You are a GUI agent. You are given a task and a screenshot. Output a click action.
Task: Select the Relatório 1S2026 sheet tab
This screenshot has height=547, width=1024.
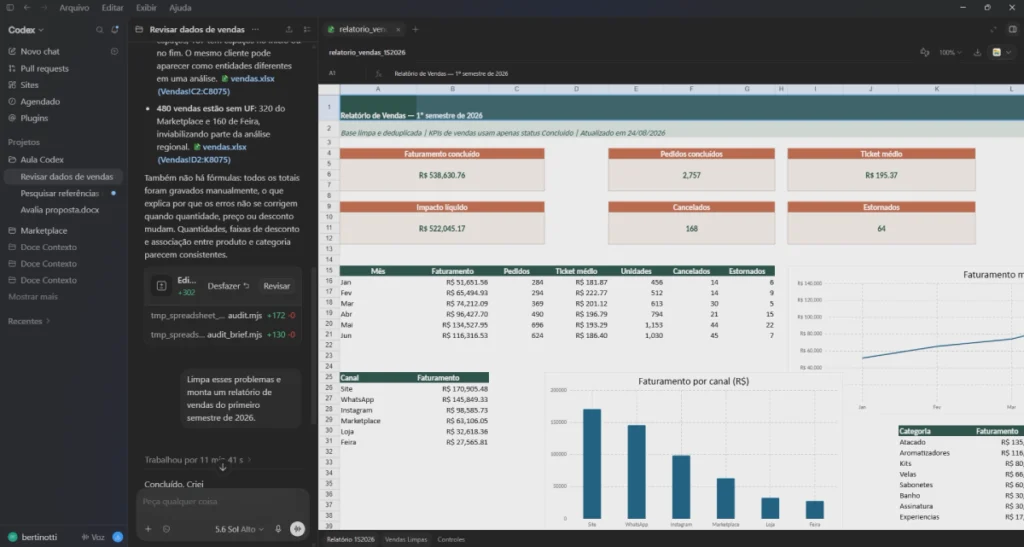pyautogui.click(x=351, y=540)
